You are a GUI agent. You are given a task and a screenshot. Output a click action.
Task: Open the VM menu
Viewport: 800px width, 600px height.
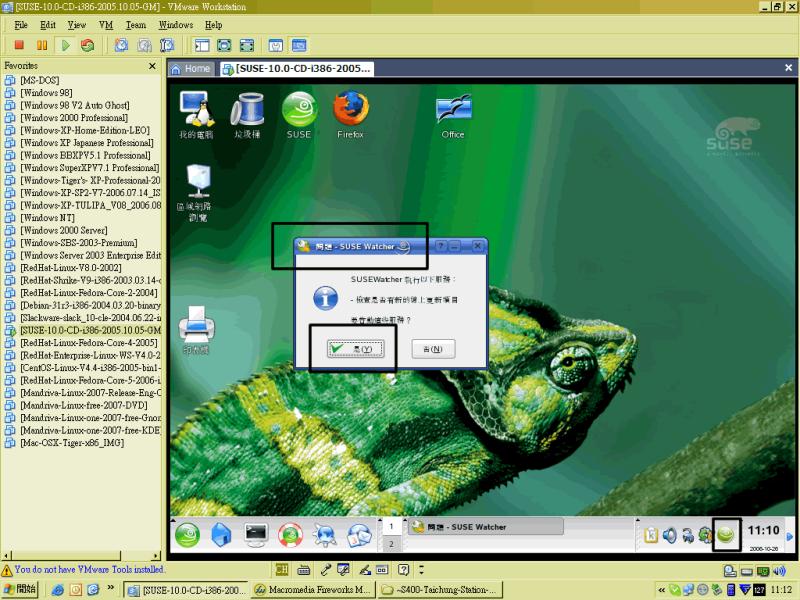click(x=106, y=25)
